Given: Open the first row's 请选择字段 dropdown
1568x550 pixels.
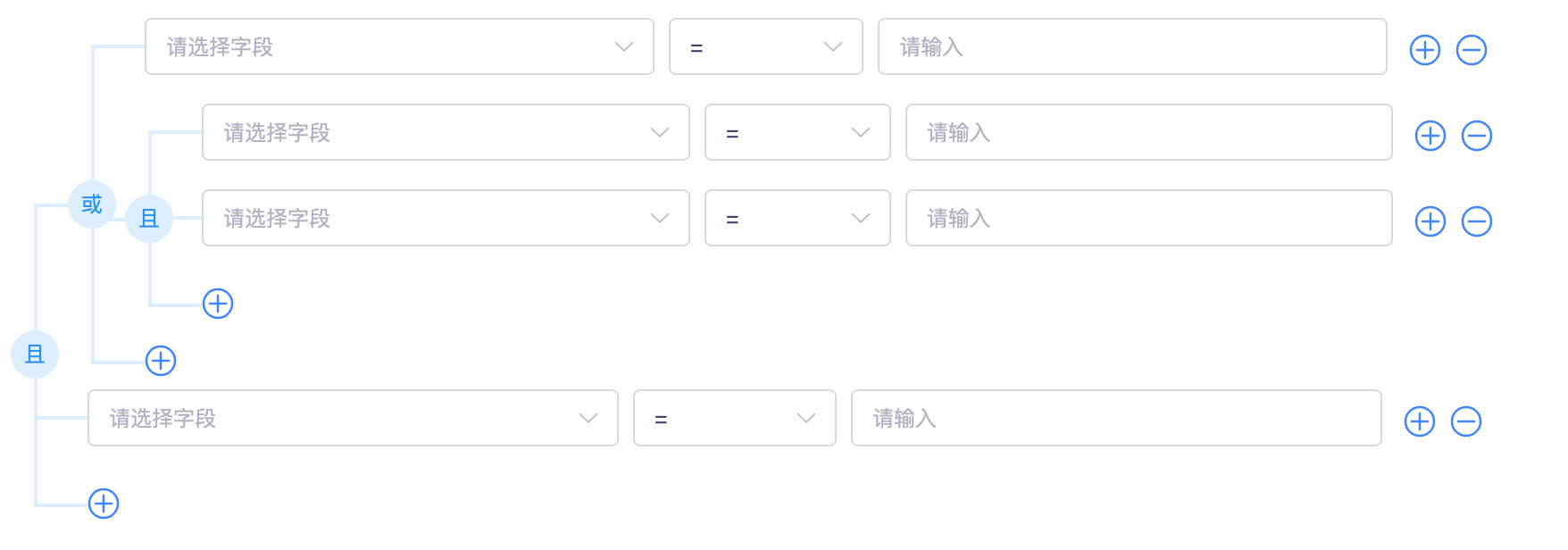Looking at the screenshot, I should pyautogui.click(x=399, y=46).
